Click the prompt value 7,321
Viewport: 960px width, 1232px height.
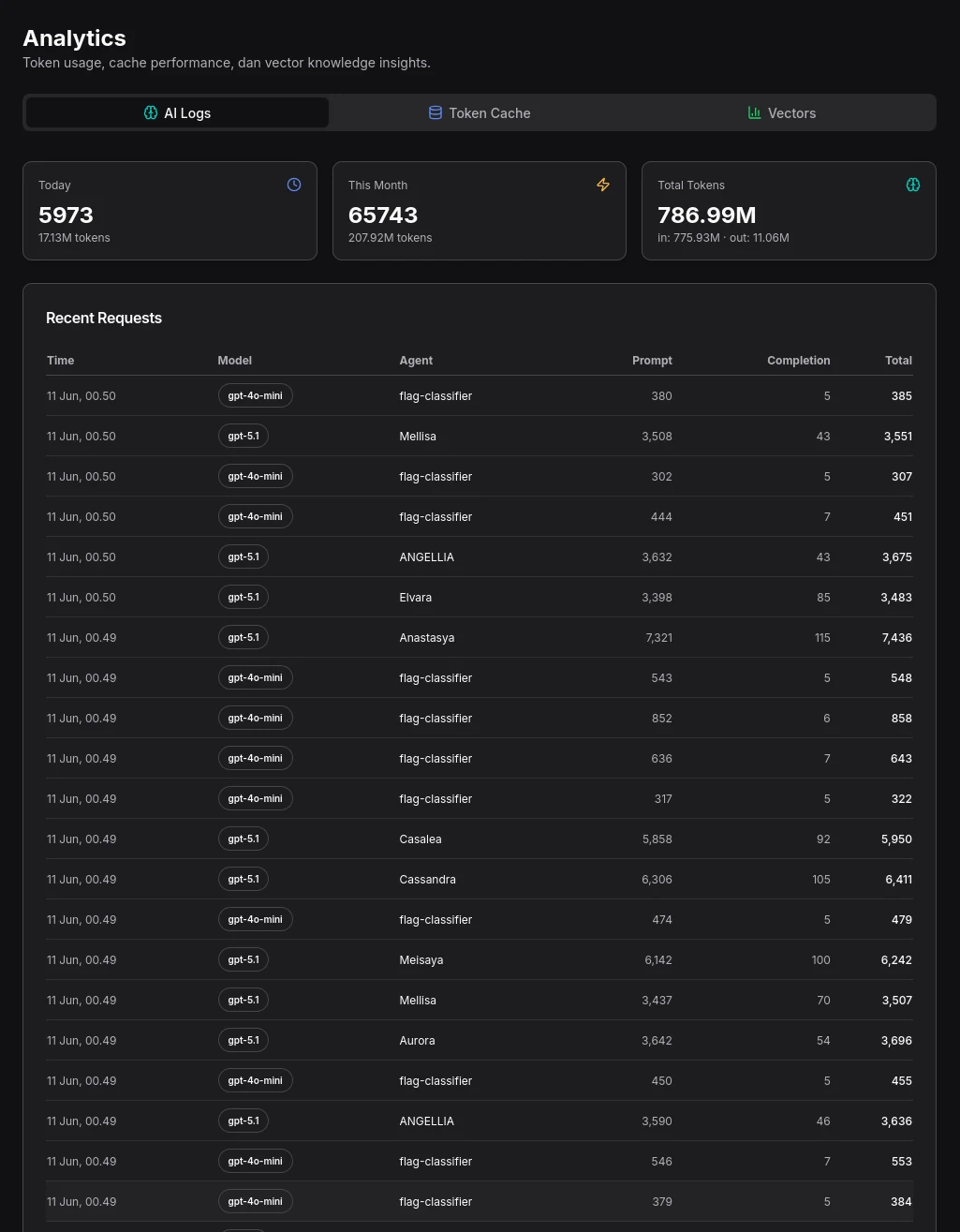(x=658, y=638)
